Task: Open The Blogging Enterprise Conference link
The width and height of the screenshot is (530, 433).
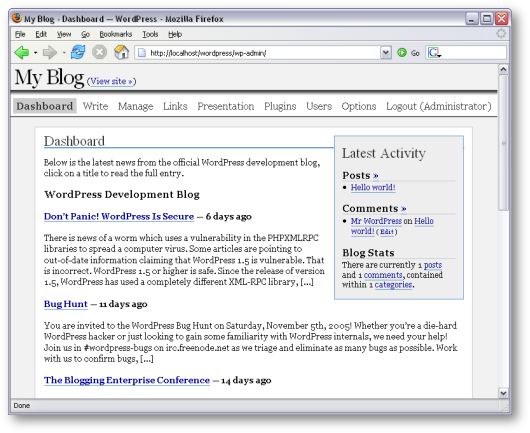Action: coord(127,380)
